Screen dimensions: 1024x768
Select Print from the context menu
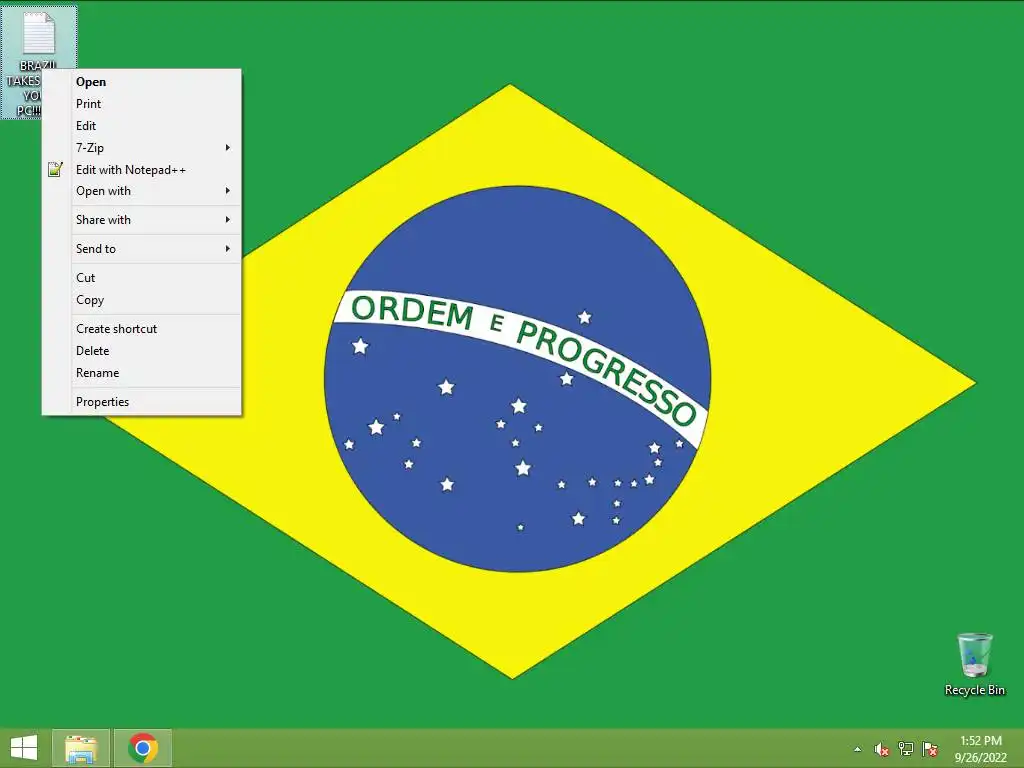click(142, 104)
